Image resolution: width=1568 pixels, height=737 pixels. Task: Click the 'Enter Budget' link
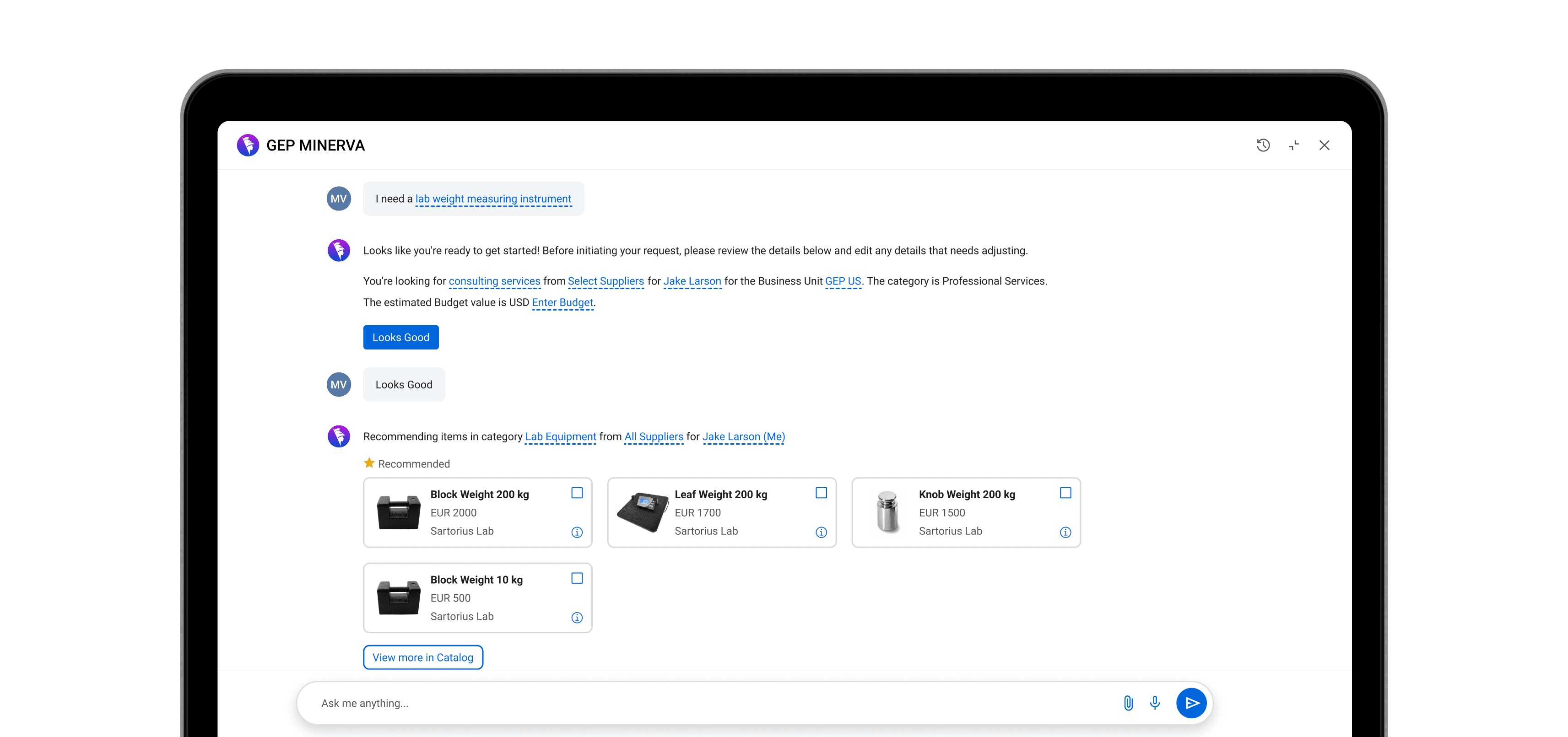[562, 302]
